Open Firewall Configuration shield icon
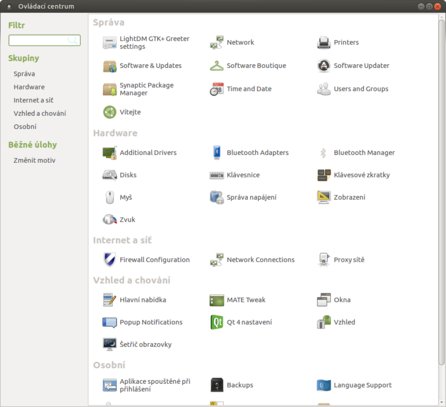446x407 pixels. coord(110,260)
